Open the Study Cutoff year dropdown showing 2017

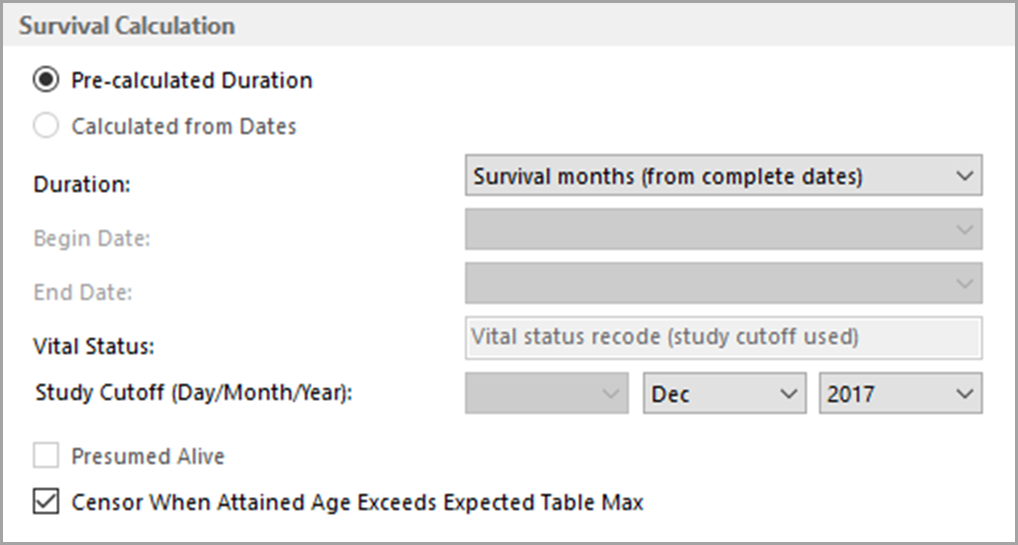[x=900, y=394]
